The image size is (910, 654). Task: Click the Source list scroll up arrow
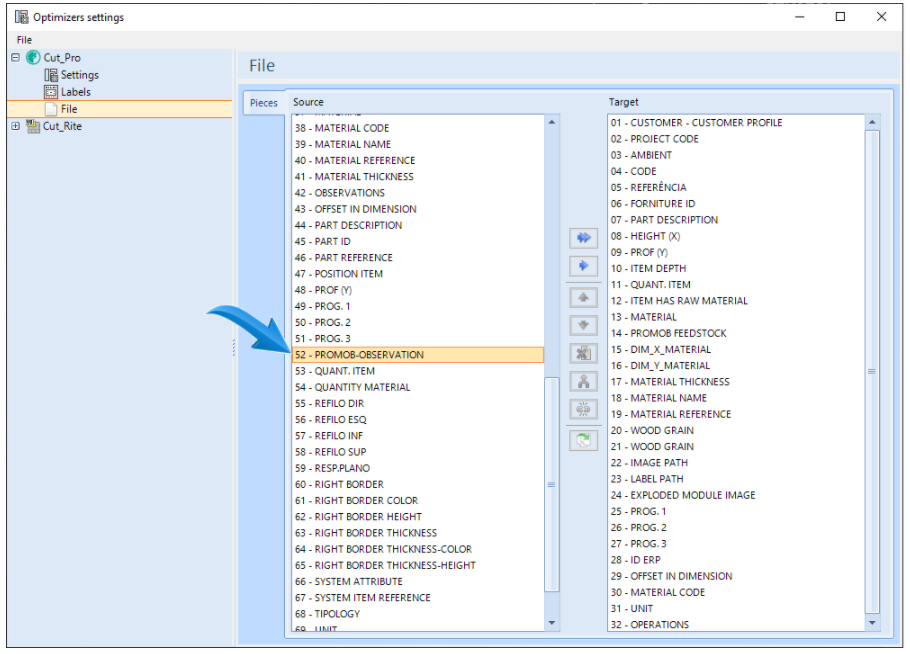[552, 122]
